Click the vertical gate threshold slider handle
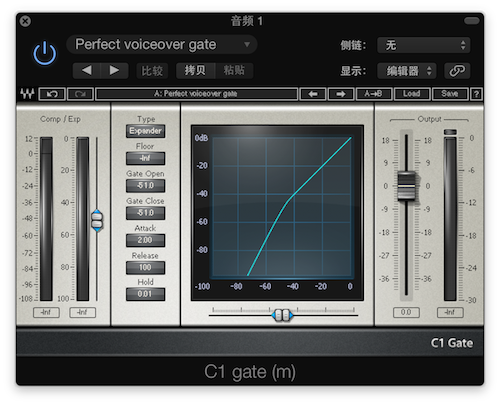Viewport: 500px width, 405px height. [97, 221]
